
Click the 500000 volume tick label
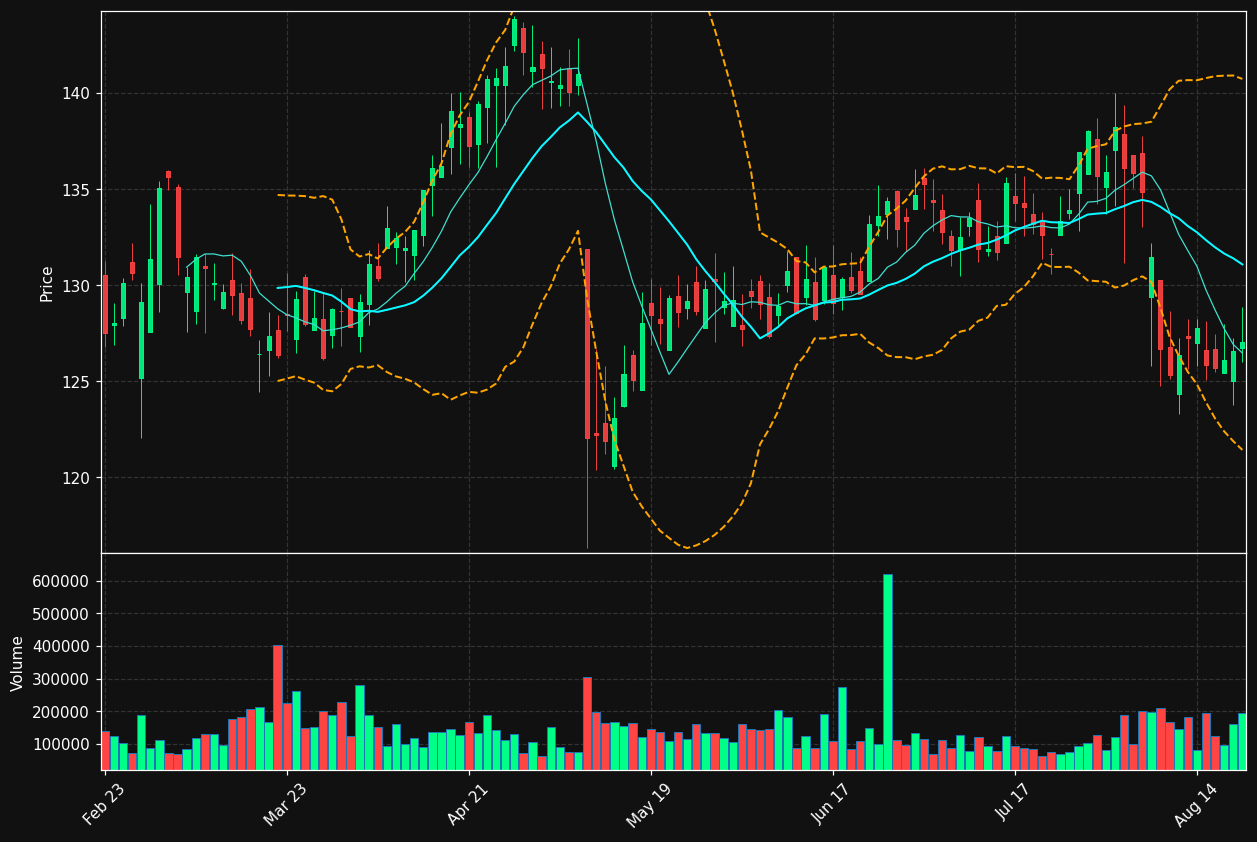tap(62, 614)
